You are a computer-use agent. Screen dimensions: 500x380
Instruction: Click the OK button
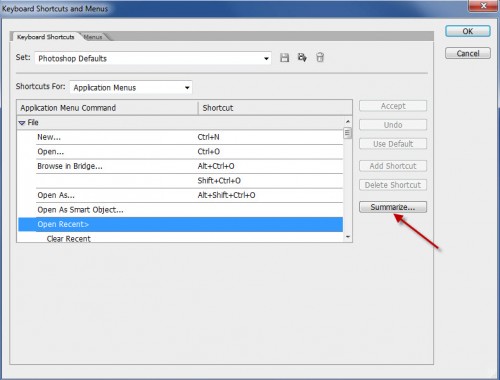(468, 31)
